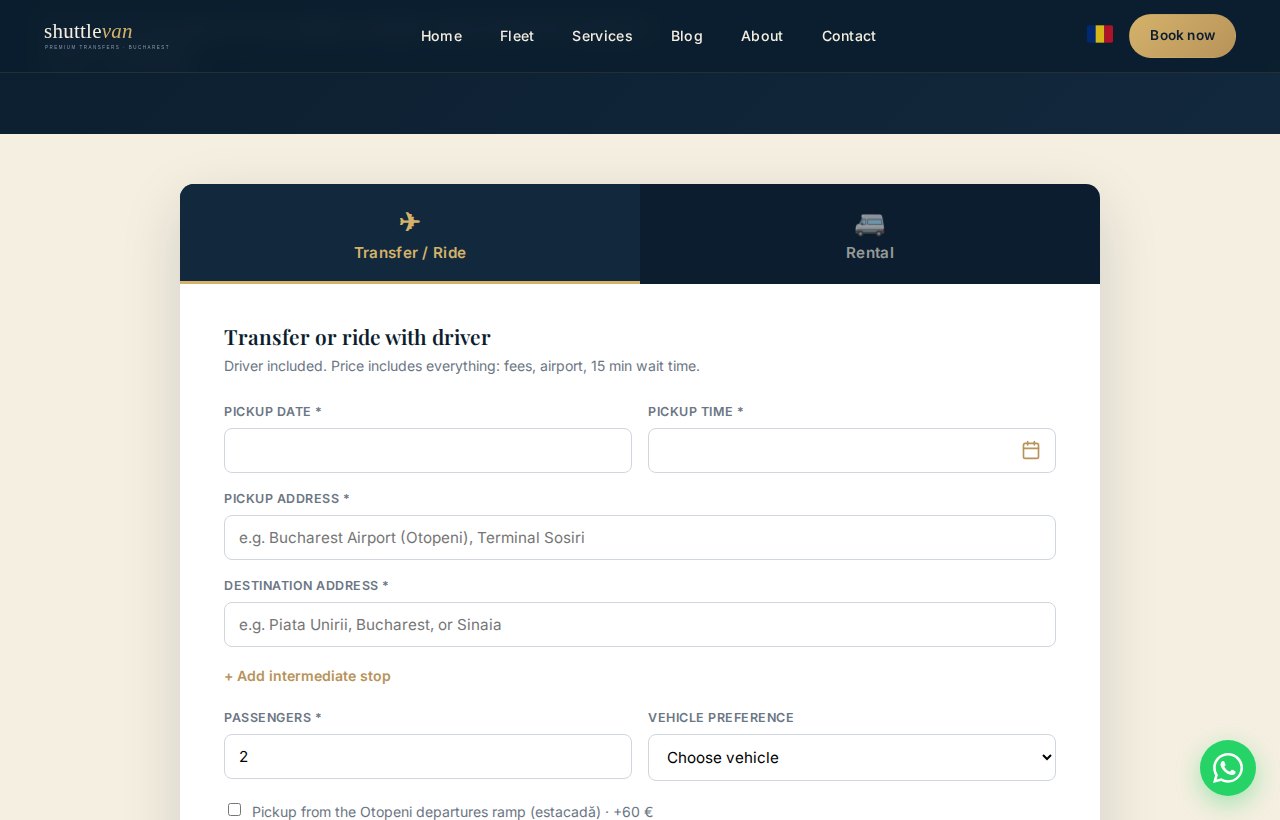Click the heading 'Transfer or ride with driver'
Image resolution: width=1280 pixels, height=820 pixels.
(x=357, y=337)
